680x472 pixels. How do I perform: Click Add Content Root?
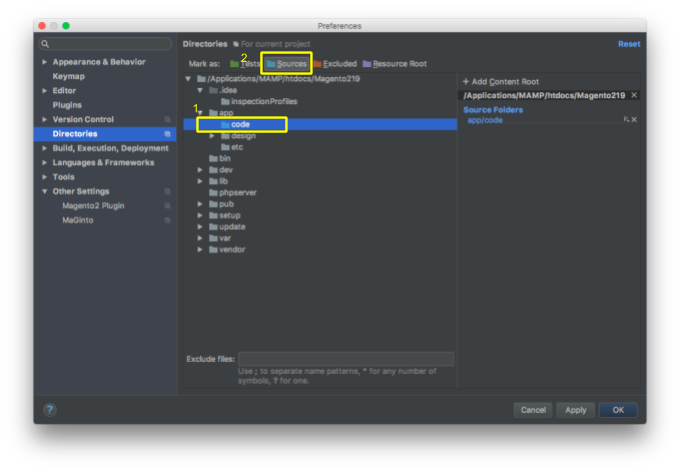pyautogui.click(x=501, y=81)
